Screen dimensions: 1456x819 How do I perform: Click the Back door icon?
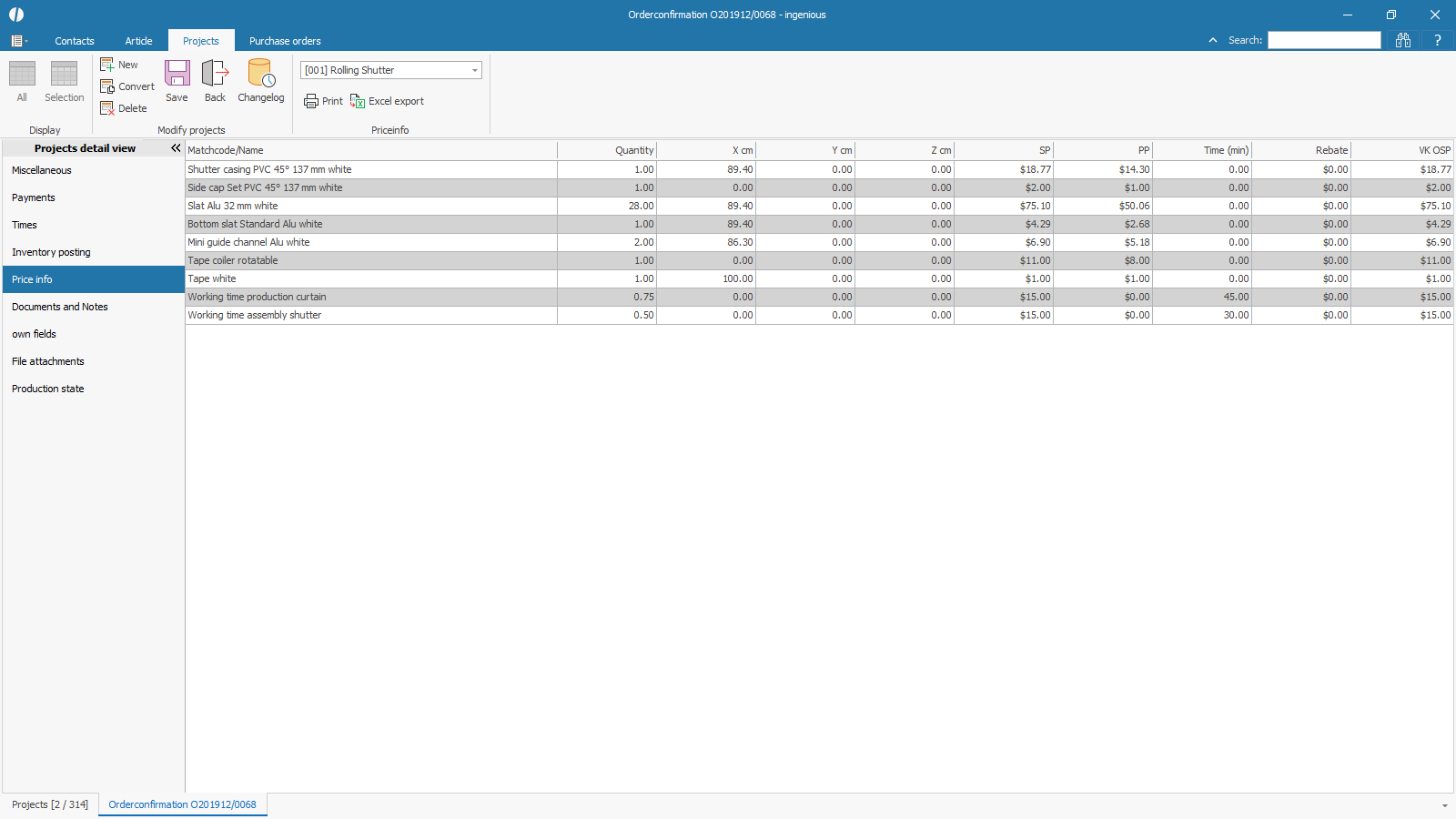(x=215, y=74)
